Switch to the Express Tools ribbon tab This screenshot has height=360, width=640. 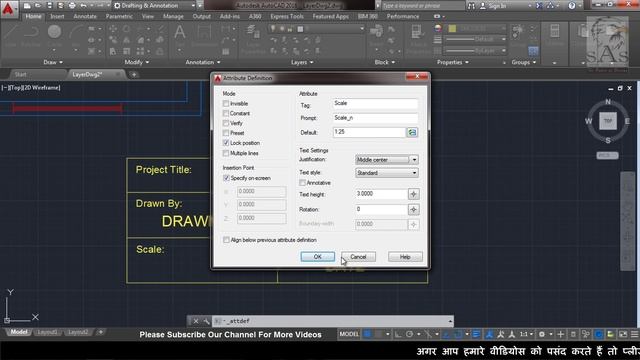287,16
